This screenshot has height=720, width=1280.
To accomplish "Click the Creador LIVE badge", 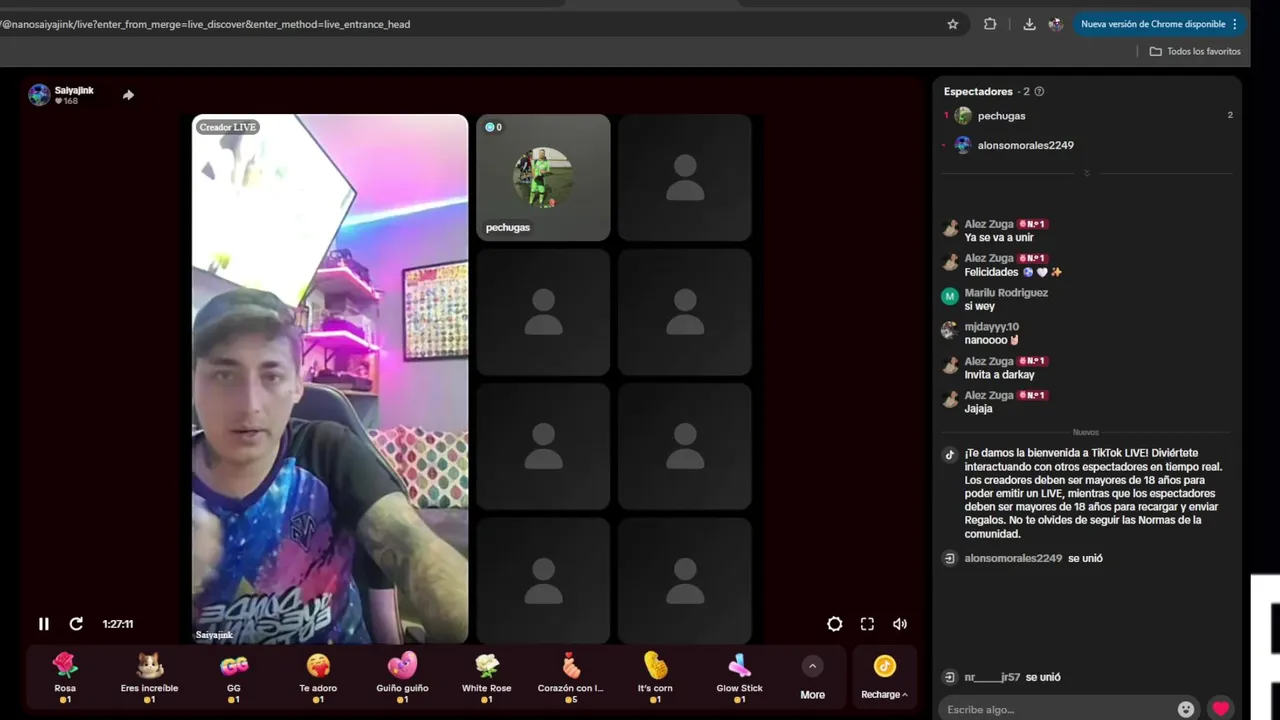I will click(x=228, y=127).
